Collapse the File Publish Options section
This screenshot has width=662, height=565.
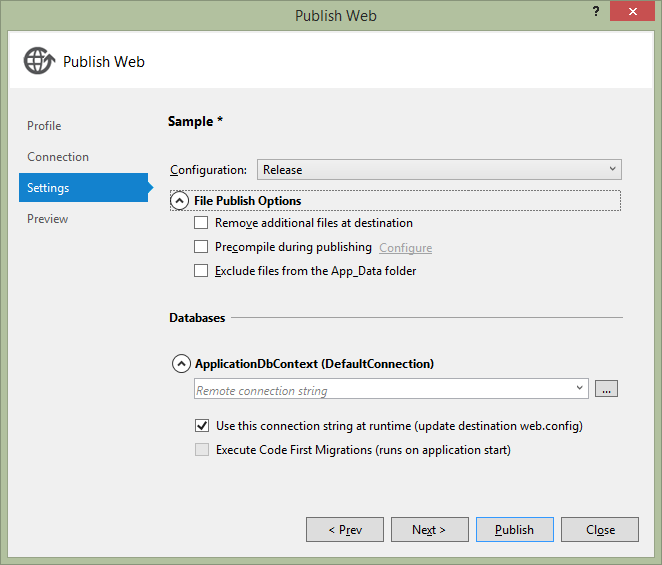point(180,201)
